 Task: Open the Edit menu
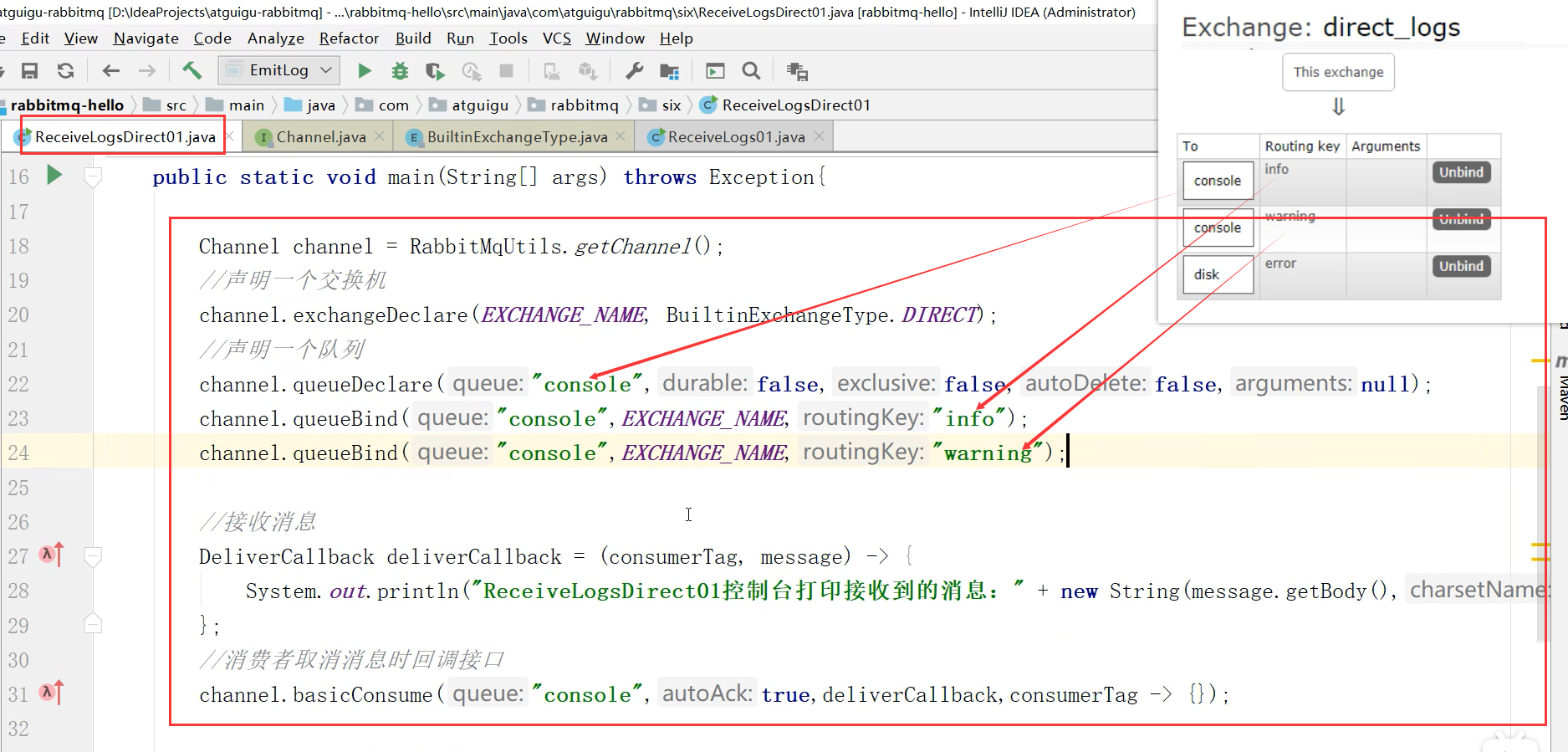coord(35,38)
